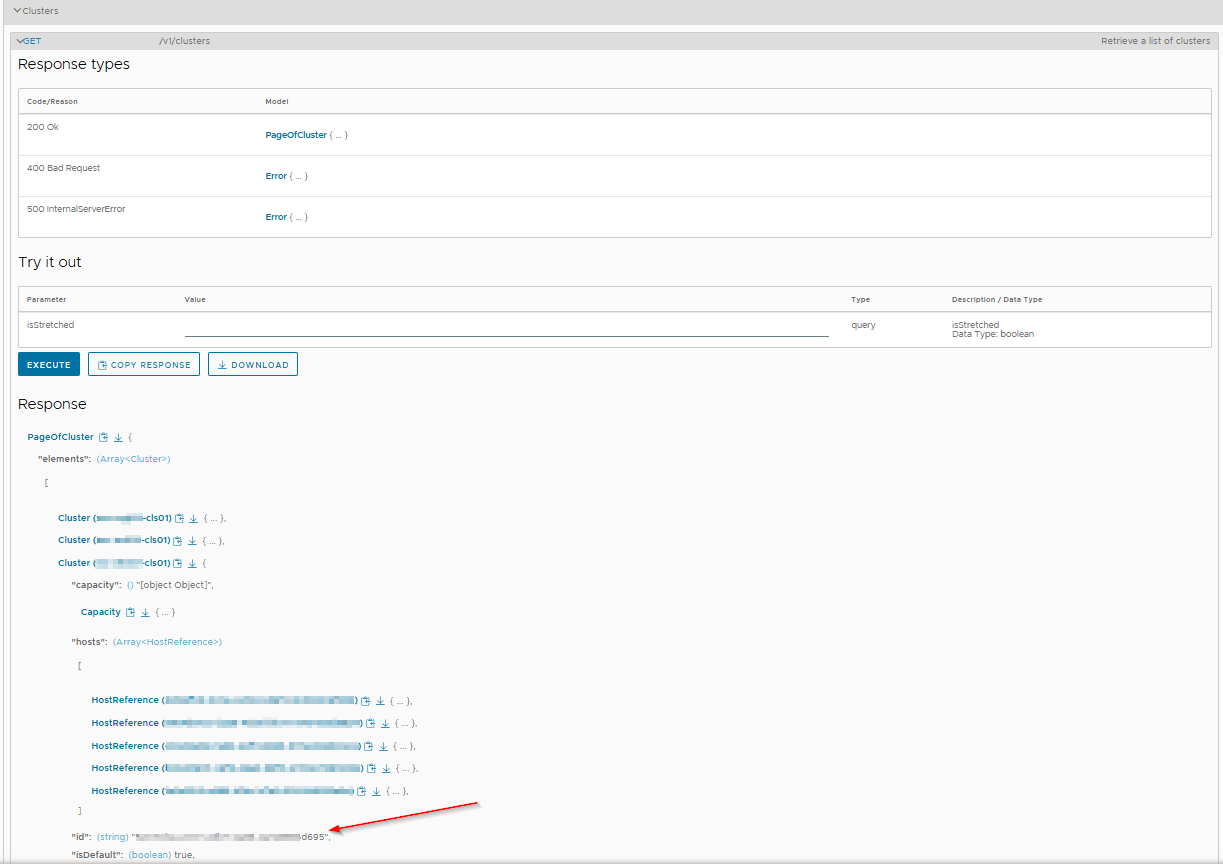Expand Error model for 500 InternalServerError

[276, 217]
